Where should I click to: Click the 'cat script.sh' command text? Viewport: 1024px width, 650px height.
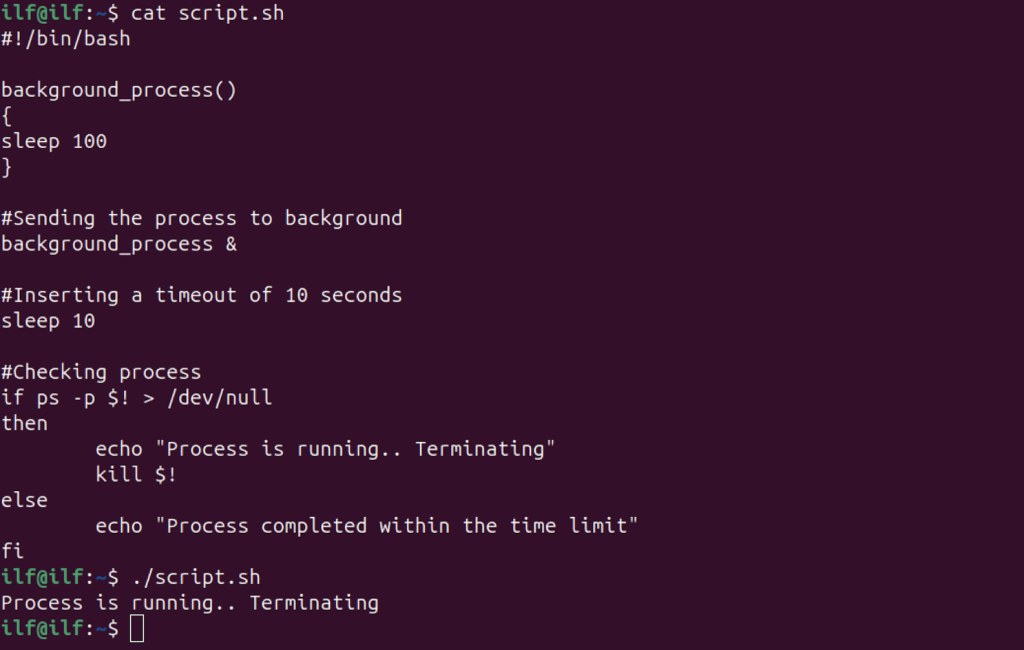coord(208,13)
